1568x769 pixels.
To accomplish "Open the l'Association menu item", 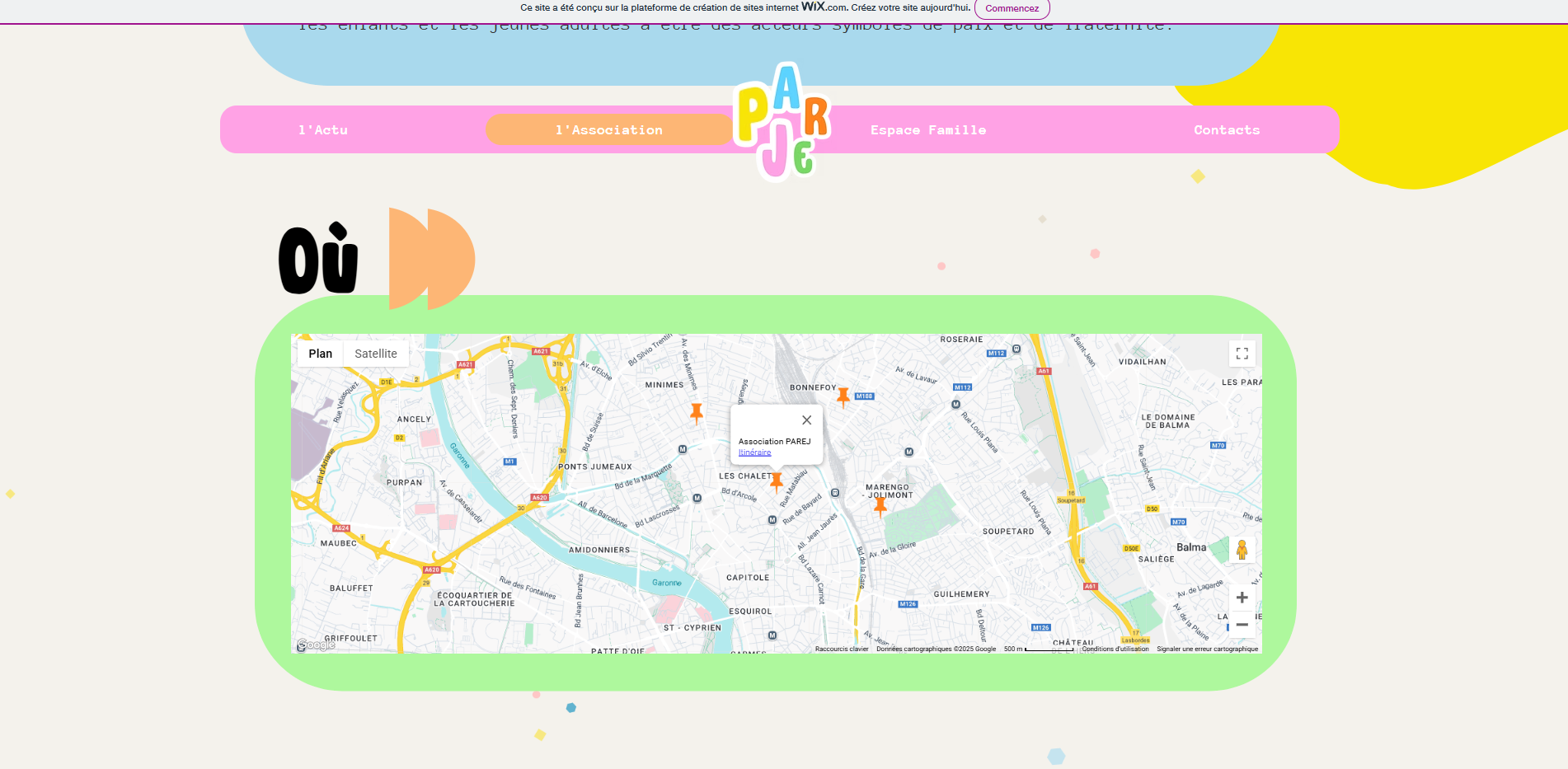I will pyautogui.click(x=608, y=130).
